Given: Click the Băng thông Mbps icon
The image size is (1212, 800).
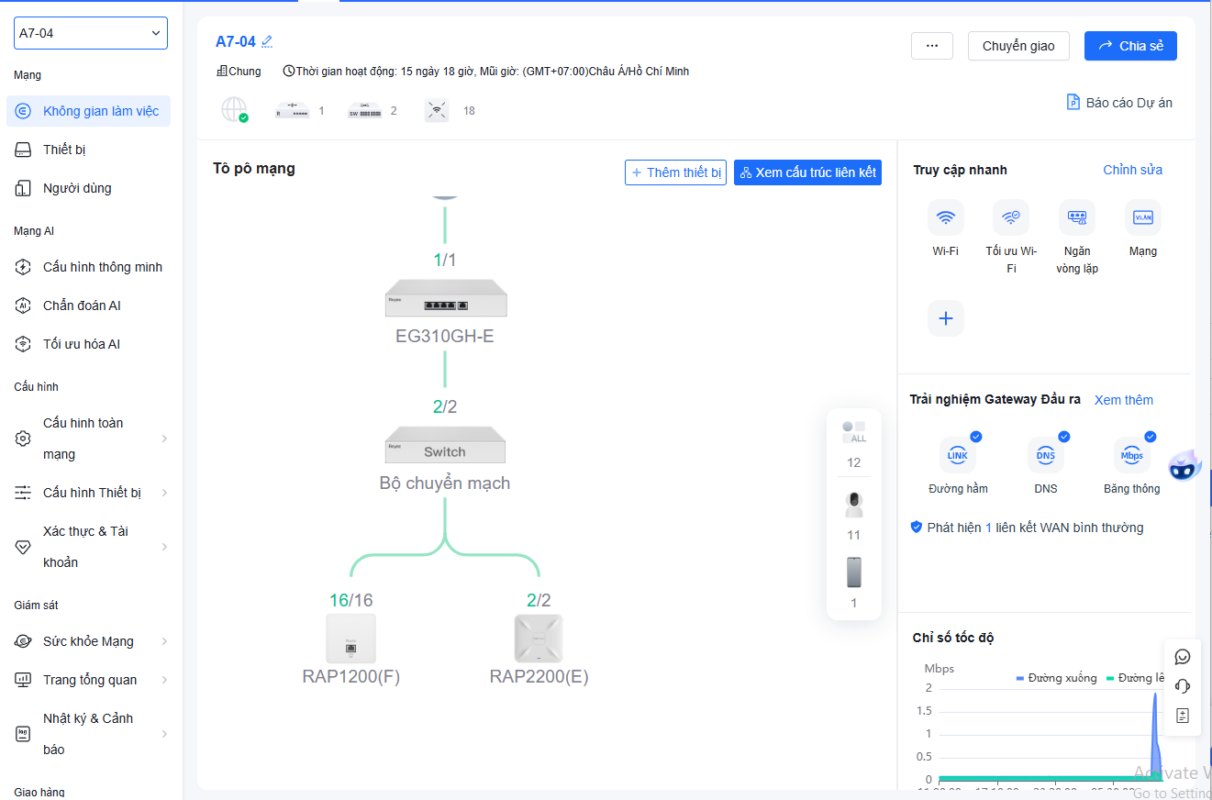Looking at the screenshot, I should (1132, 455).
